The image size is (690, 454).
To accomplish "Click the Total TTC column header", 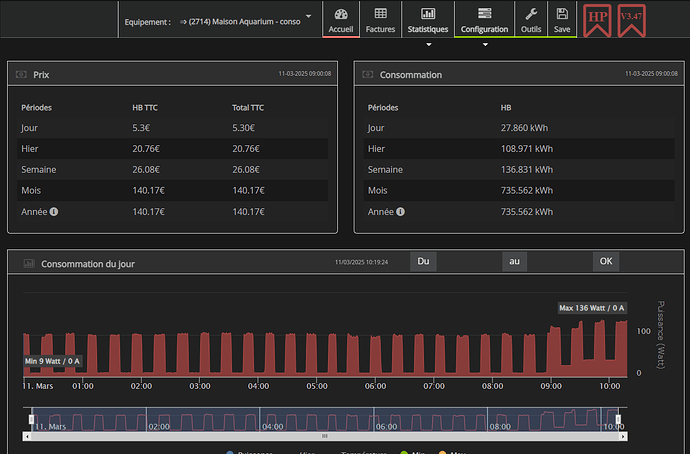I will tap(248, 108).
